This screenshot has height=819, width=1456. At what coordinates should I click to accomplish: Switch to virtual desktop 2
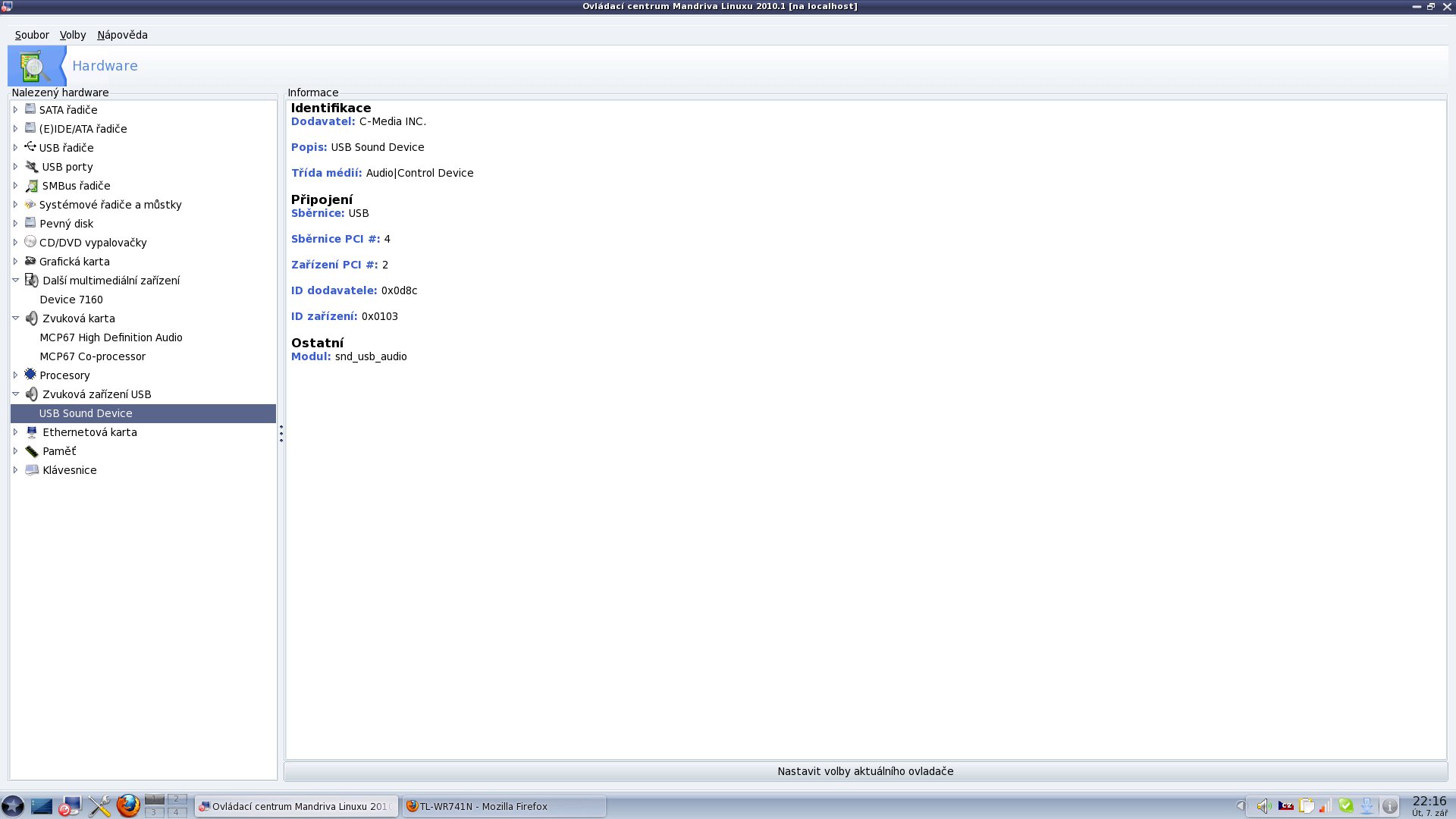point(177,799)
